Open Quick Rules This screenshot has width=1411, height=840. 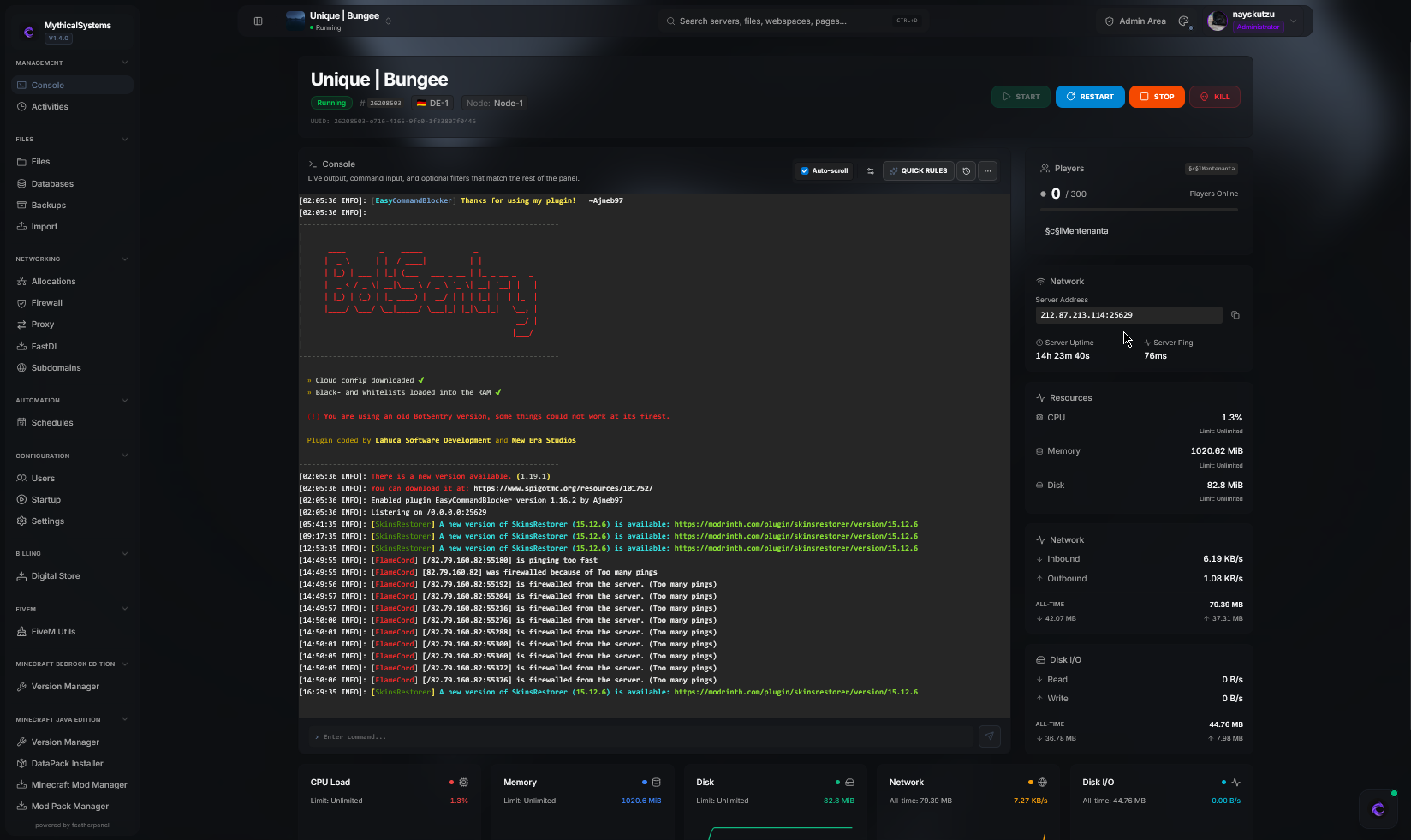[918, 171]
